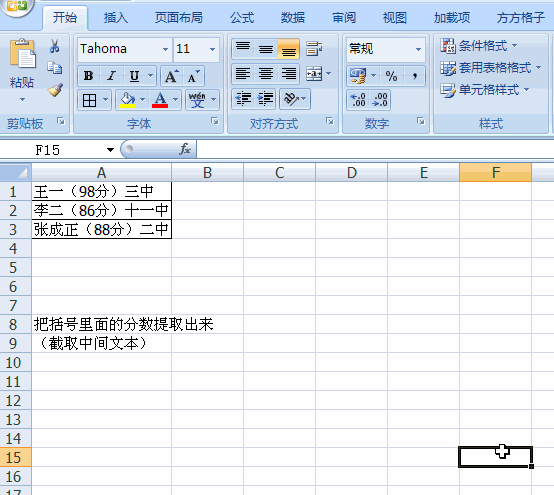Open the Tahoma font name dropdown
554x495 pixels.
(165, 49)
